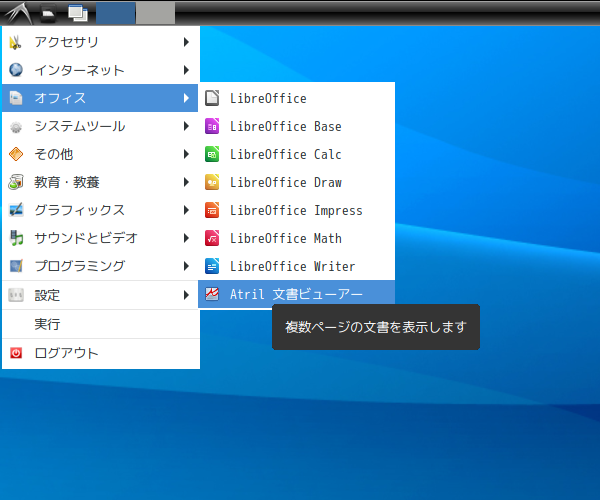The image size is (600, 500).
Task: Click the globe icon next to インターネット
Action: pyautogui.click(x=16, y=70)
